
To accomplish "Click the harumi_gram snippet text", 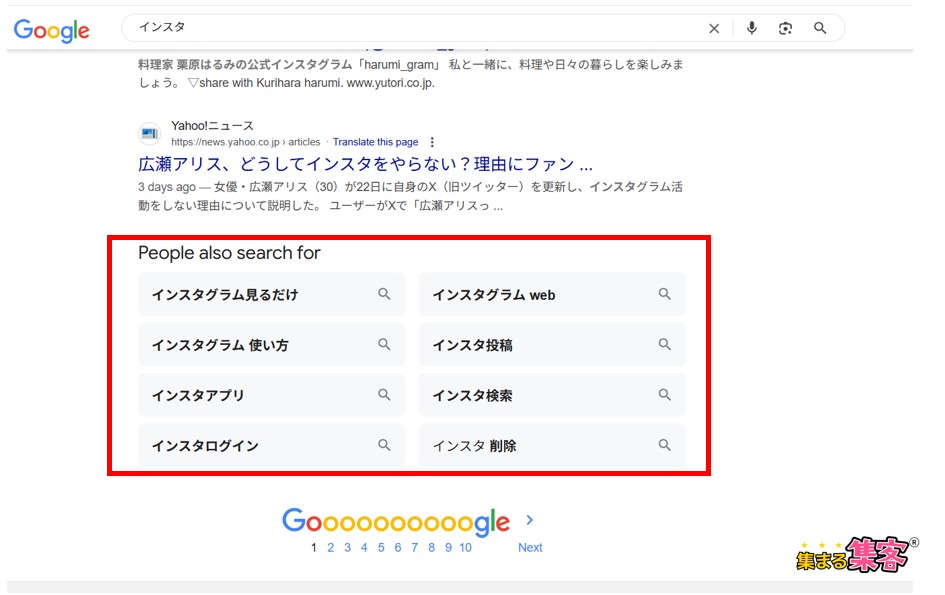I will click(410, 74).
